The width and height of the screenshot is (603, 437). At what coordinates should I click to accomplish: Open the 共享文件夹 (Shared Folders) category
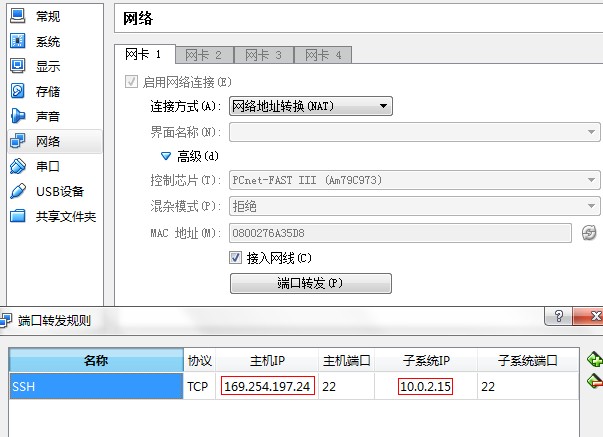point(65,216)
